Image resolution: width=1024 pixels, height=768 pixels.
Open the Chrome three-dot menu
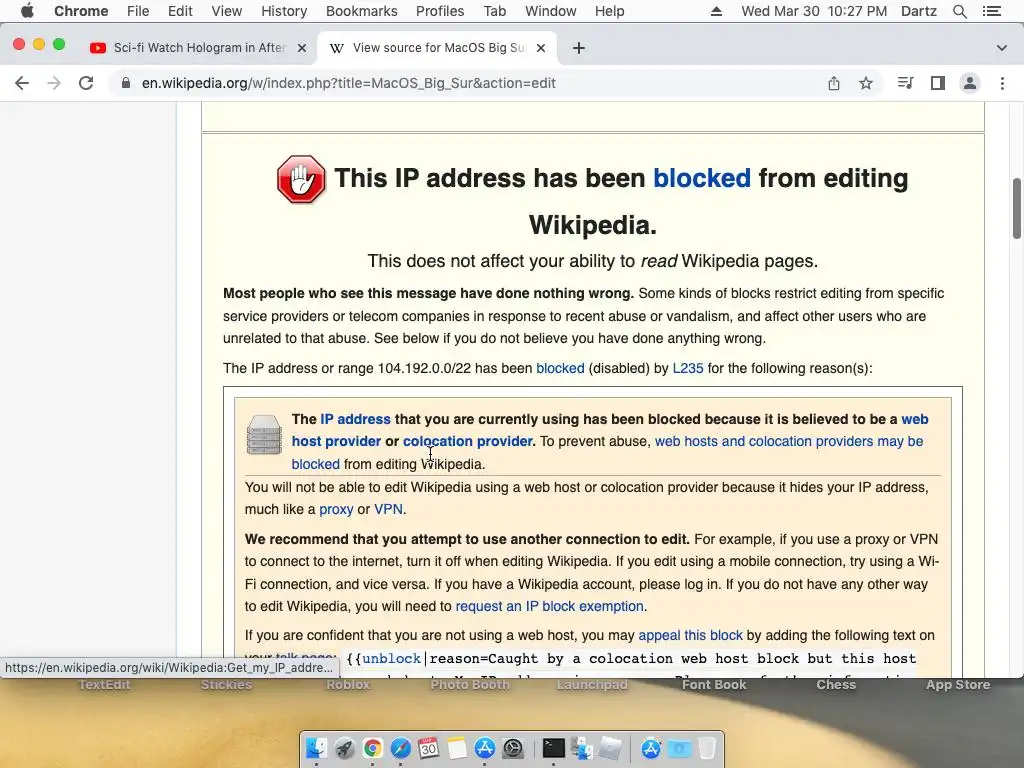point(1002,83)
